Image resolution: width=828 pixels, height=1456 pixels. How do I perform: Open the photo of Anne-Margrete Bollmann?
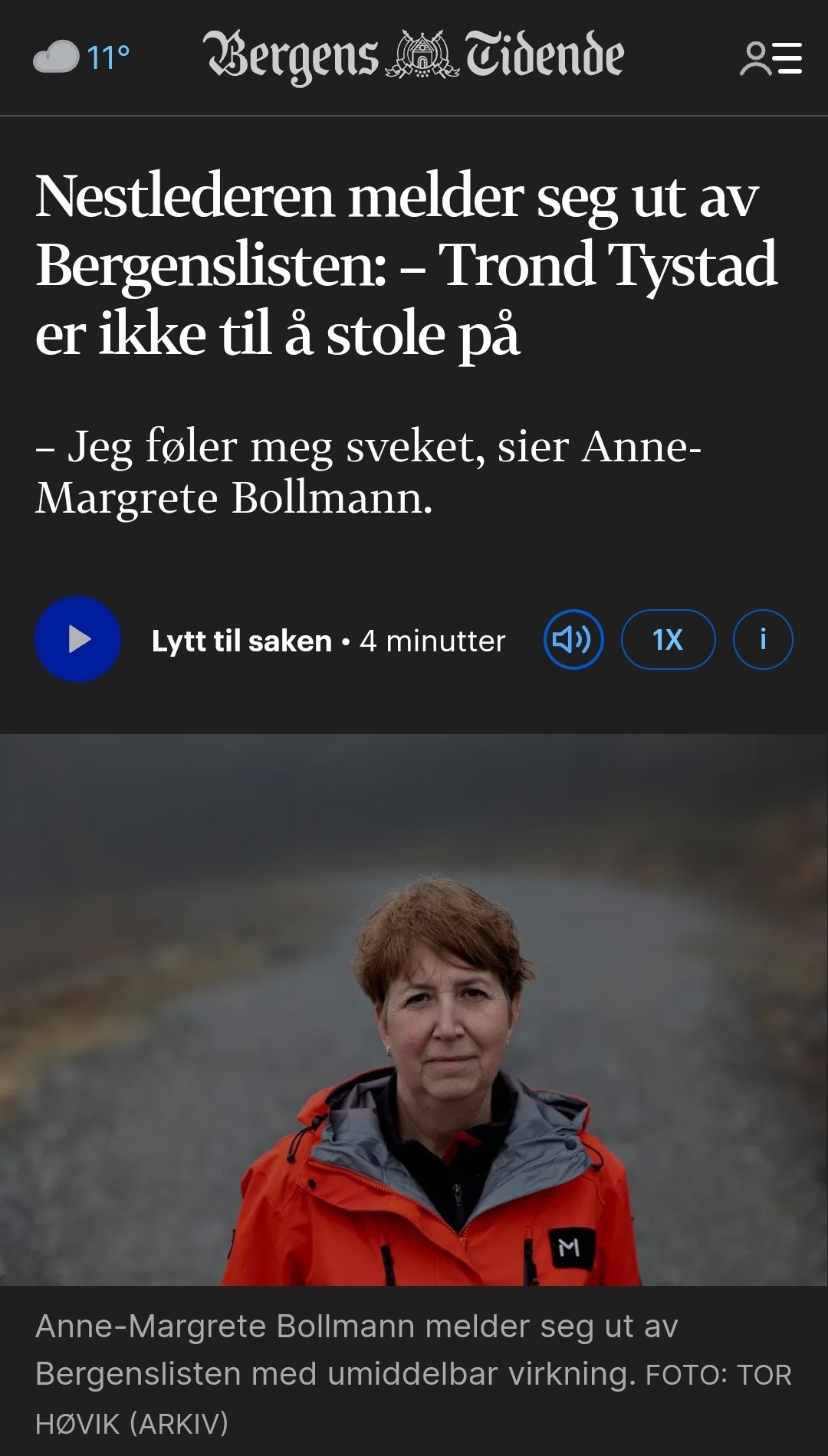[414, 1009]
